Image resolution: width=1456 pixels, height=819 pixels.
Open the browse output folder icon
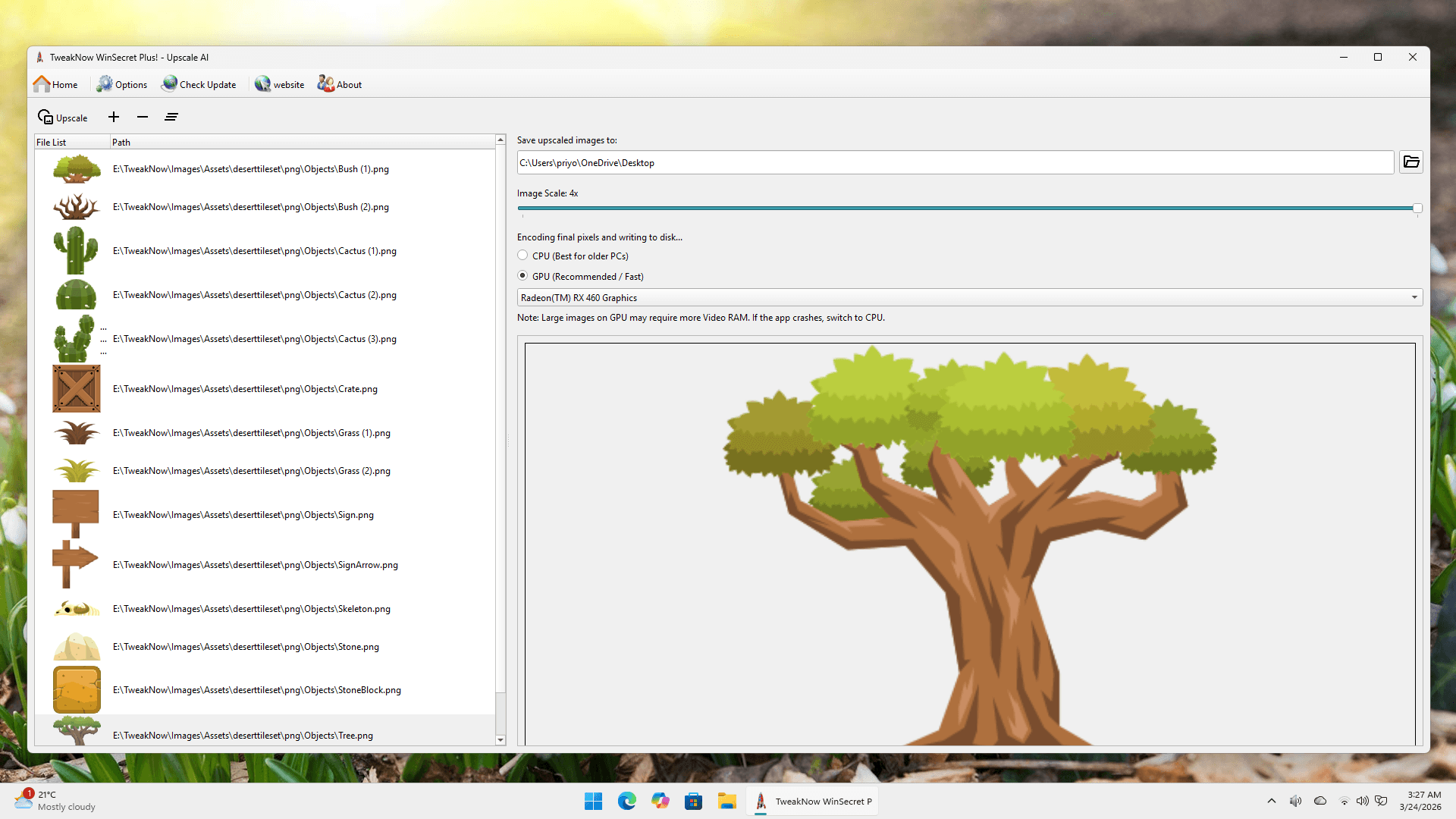pyautogui.click(x=1410, y=162)
